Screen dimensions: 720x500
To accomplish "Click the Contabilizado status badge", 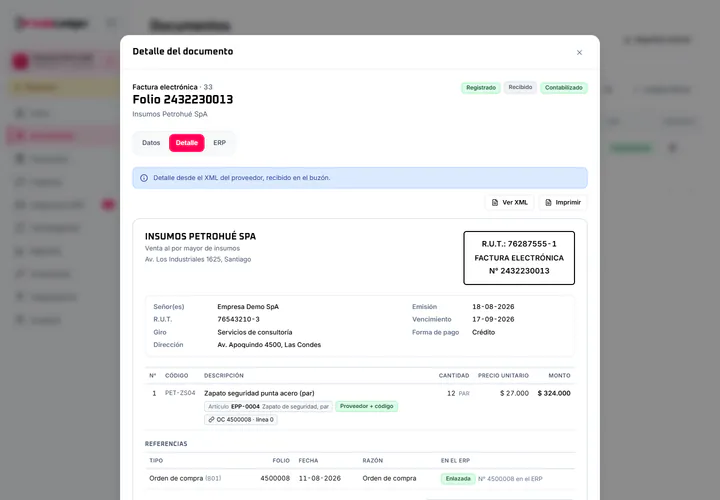I will click(x=563, y=88).
